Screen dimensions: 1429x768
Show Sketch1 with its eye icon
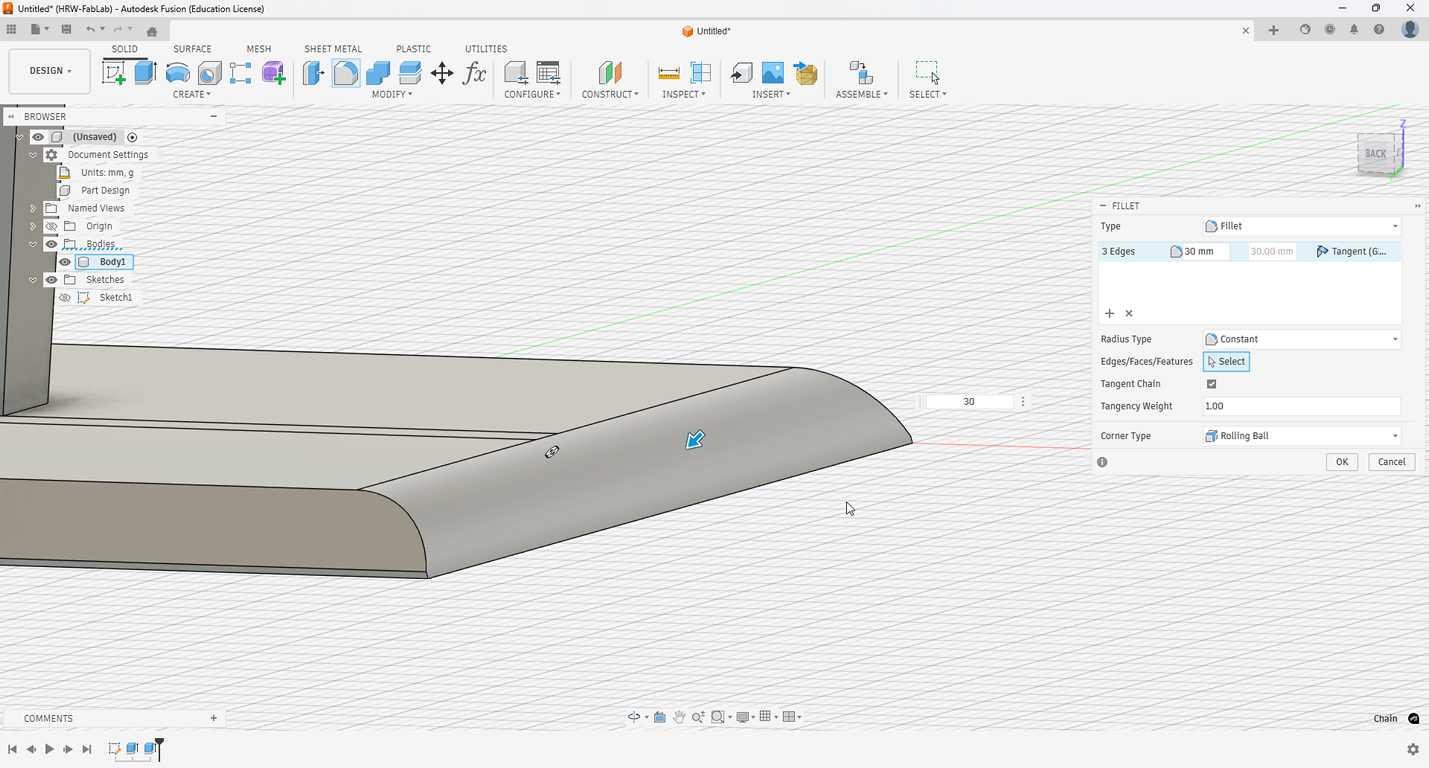tap(65, 298)
